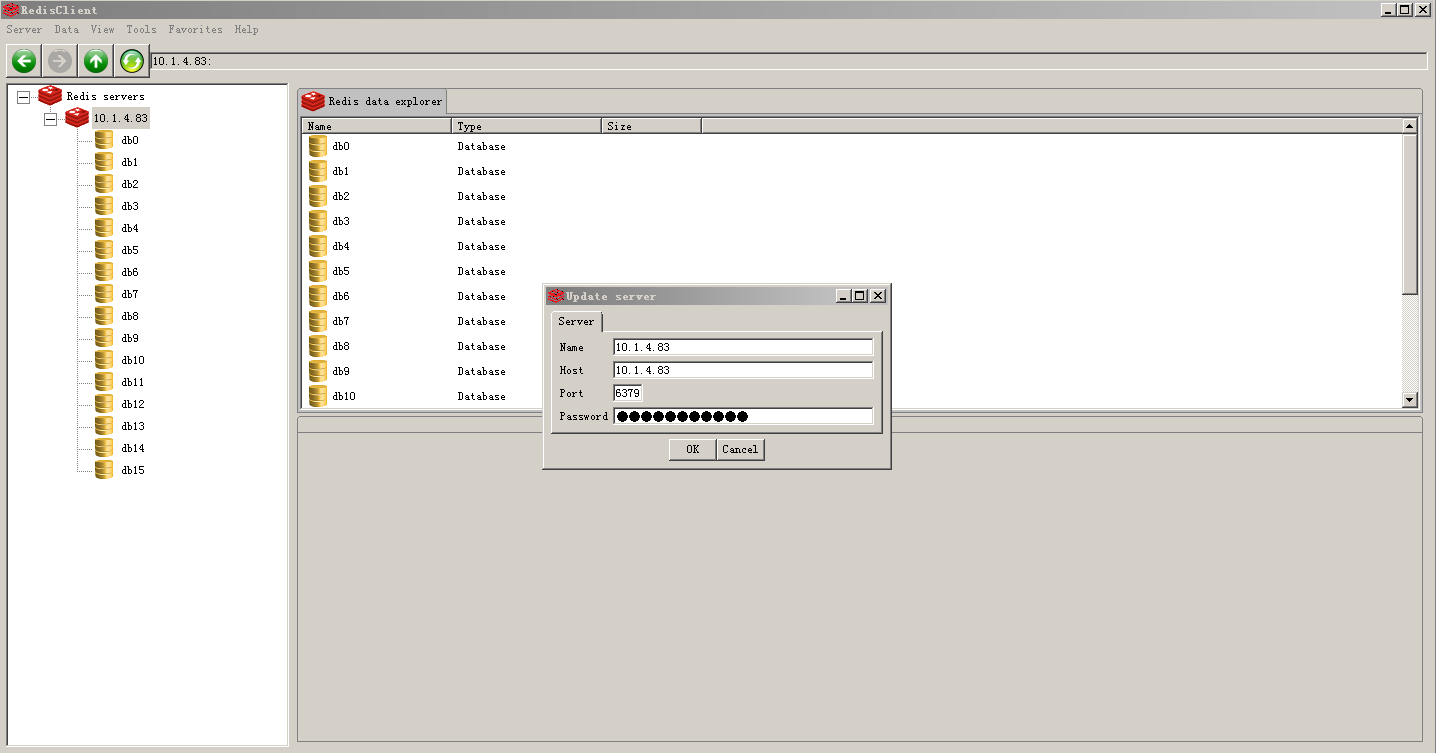
Task: Open the Data menu
Action: (66, 30)
